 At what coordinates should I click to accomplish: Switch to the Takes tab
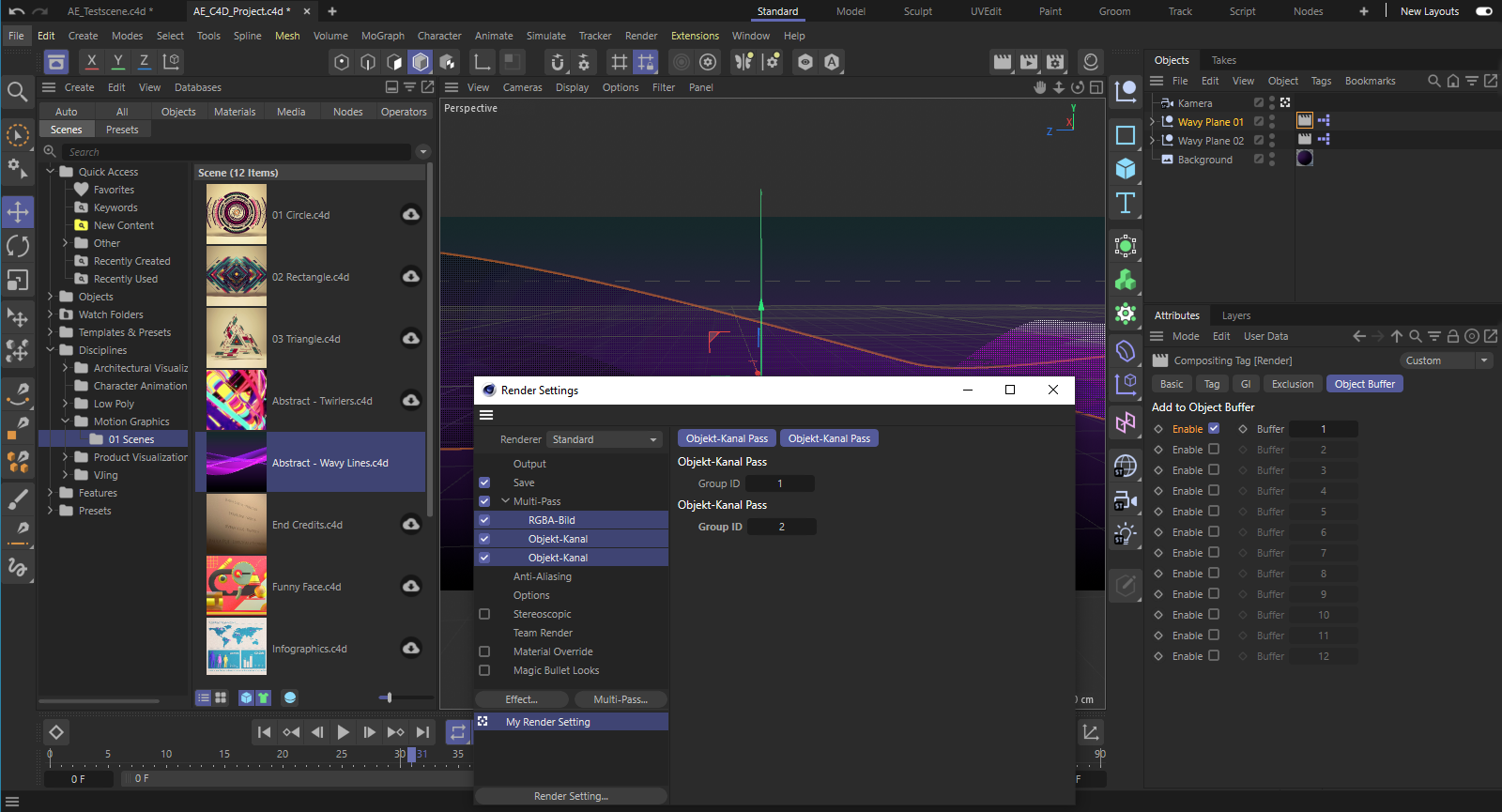pos(1223,60)
